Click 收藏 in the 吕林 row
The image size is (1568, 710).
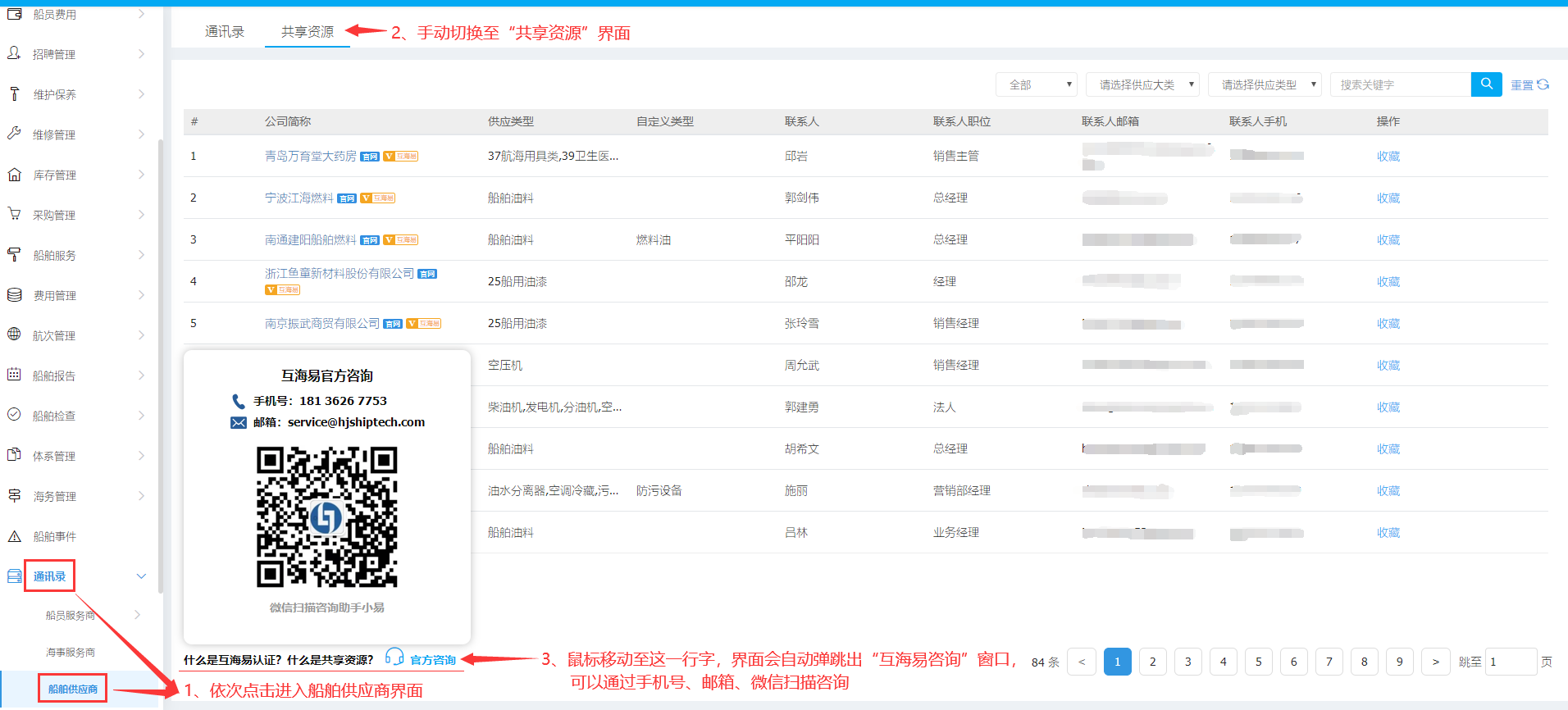point(1388,532)
